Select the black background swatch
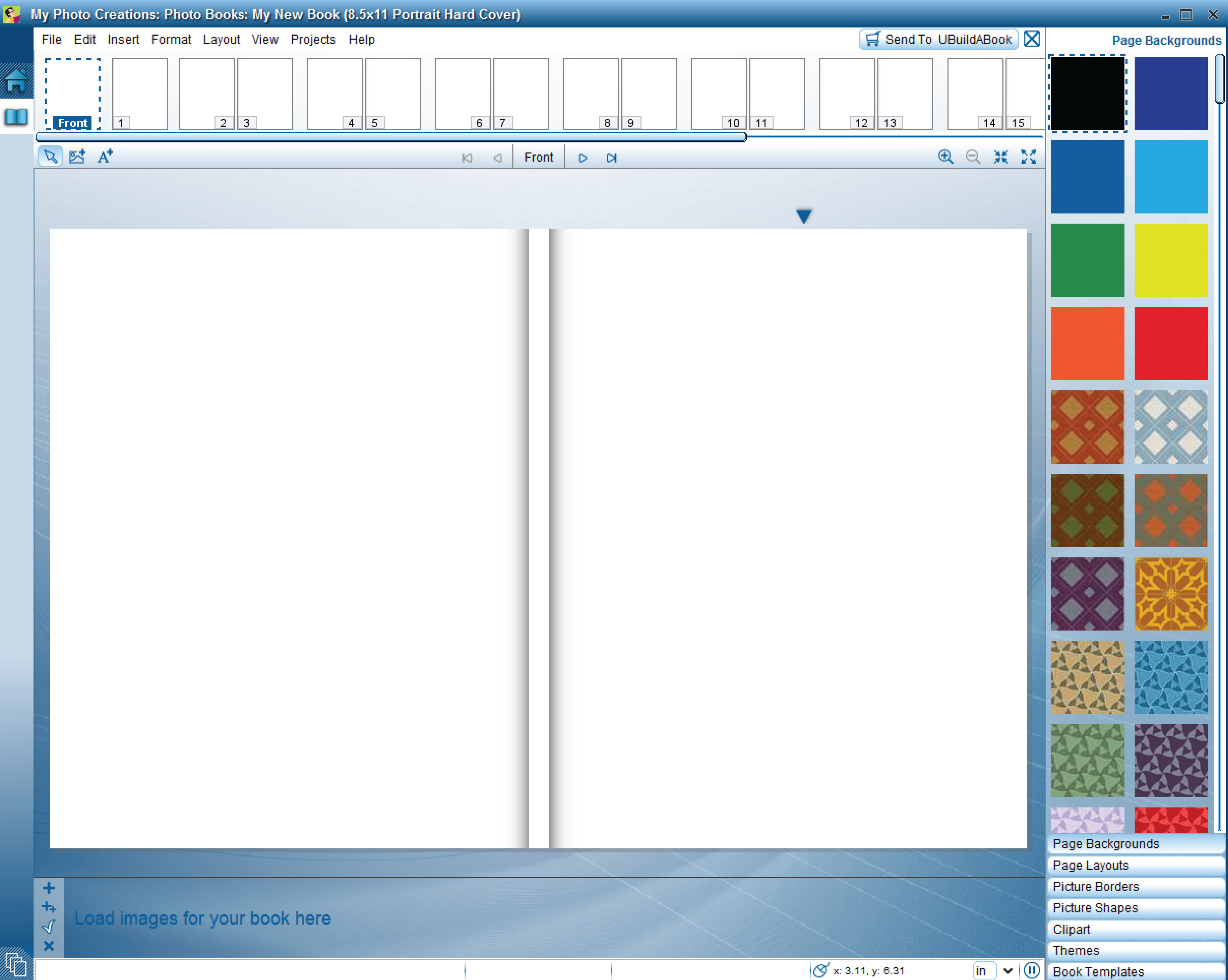Screen dimensions: 1228x980 pyautogui.click(x=1087, y=93)
